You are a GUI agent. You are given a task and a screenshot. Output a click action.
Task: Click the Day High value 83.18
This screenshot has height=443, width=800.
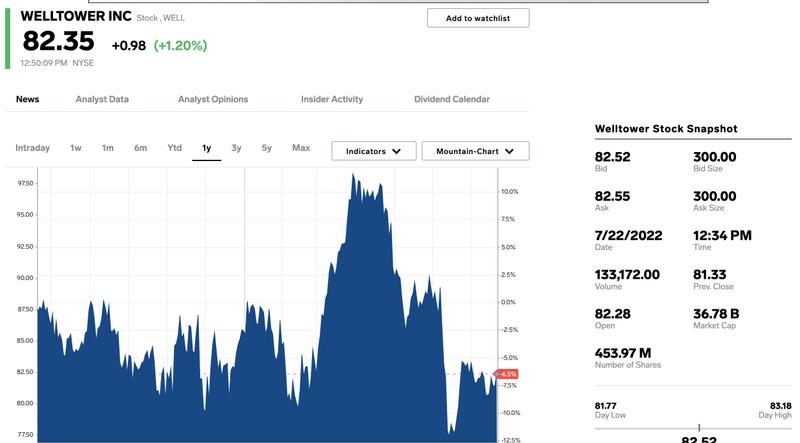point(781,406)
